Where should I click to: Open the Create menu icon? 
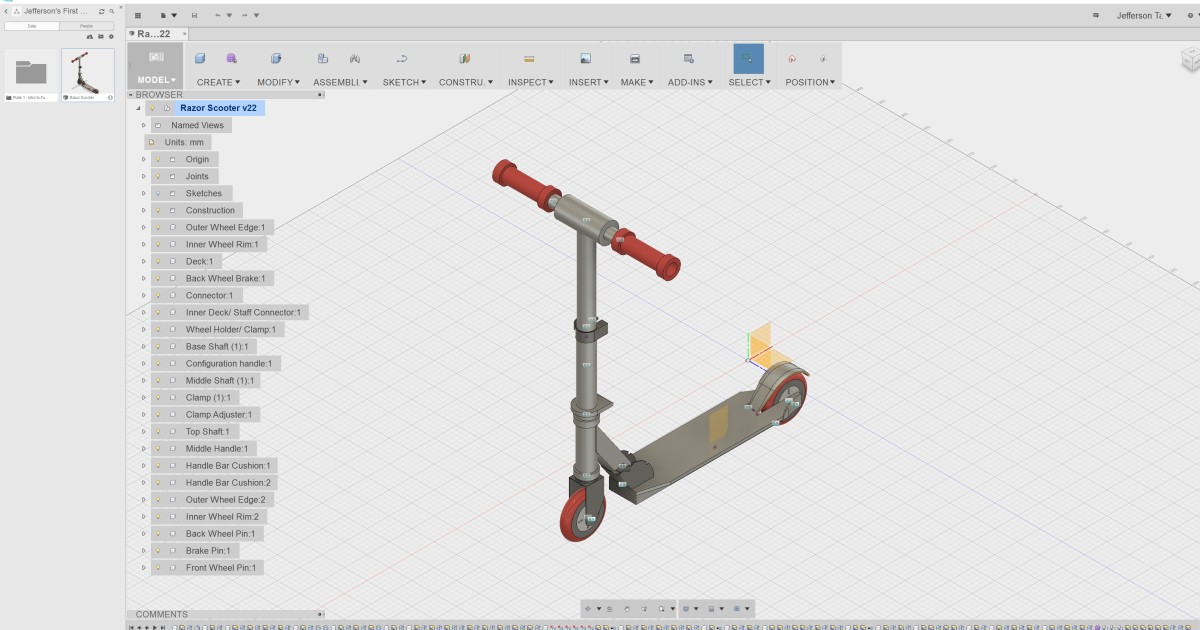coord(199,58)
